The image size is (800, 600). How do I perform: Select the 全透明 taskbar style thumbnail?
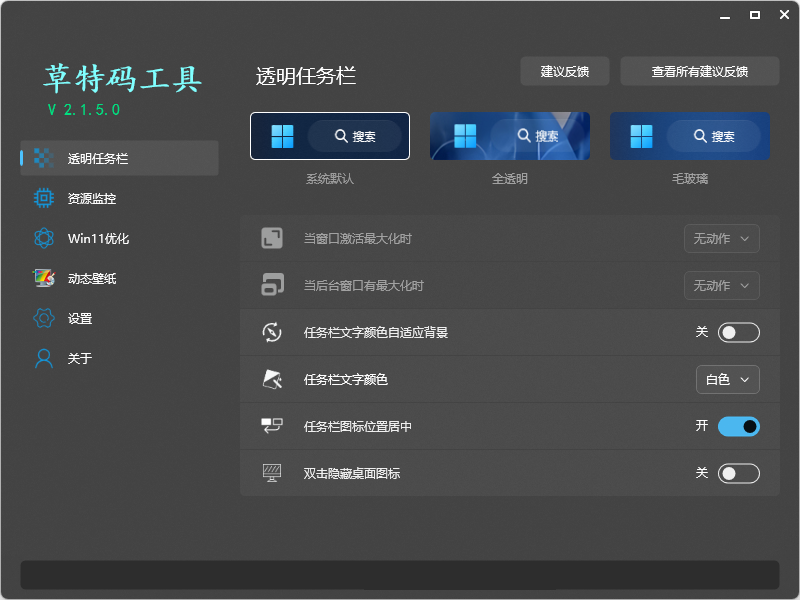click(x=510, y=136)
